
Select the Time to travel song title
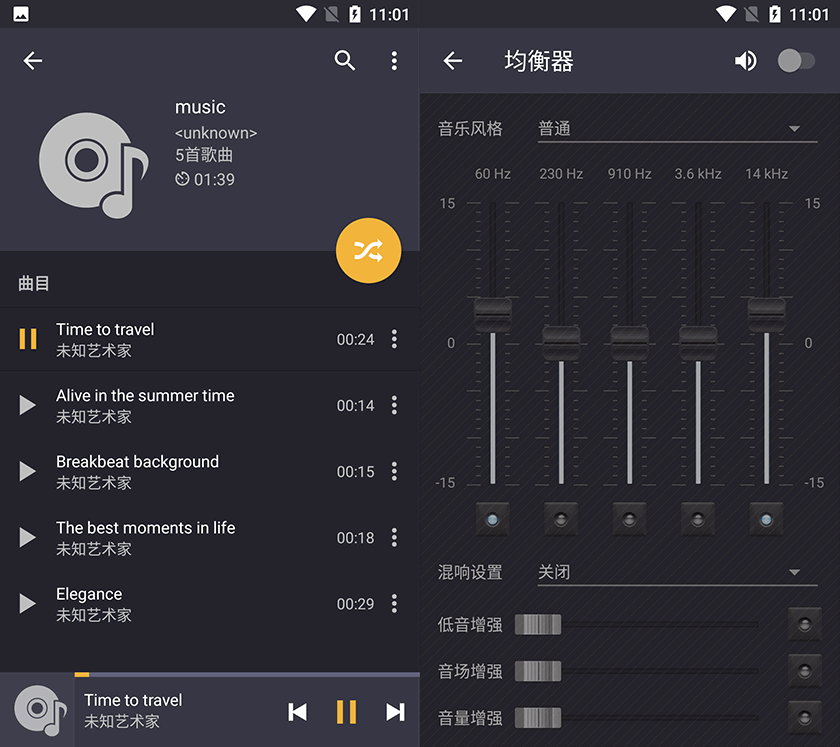click(105, 329)
